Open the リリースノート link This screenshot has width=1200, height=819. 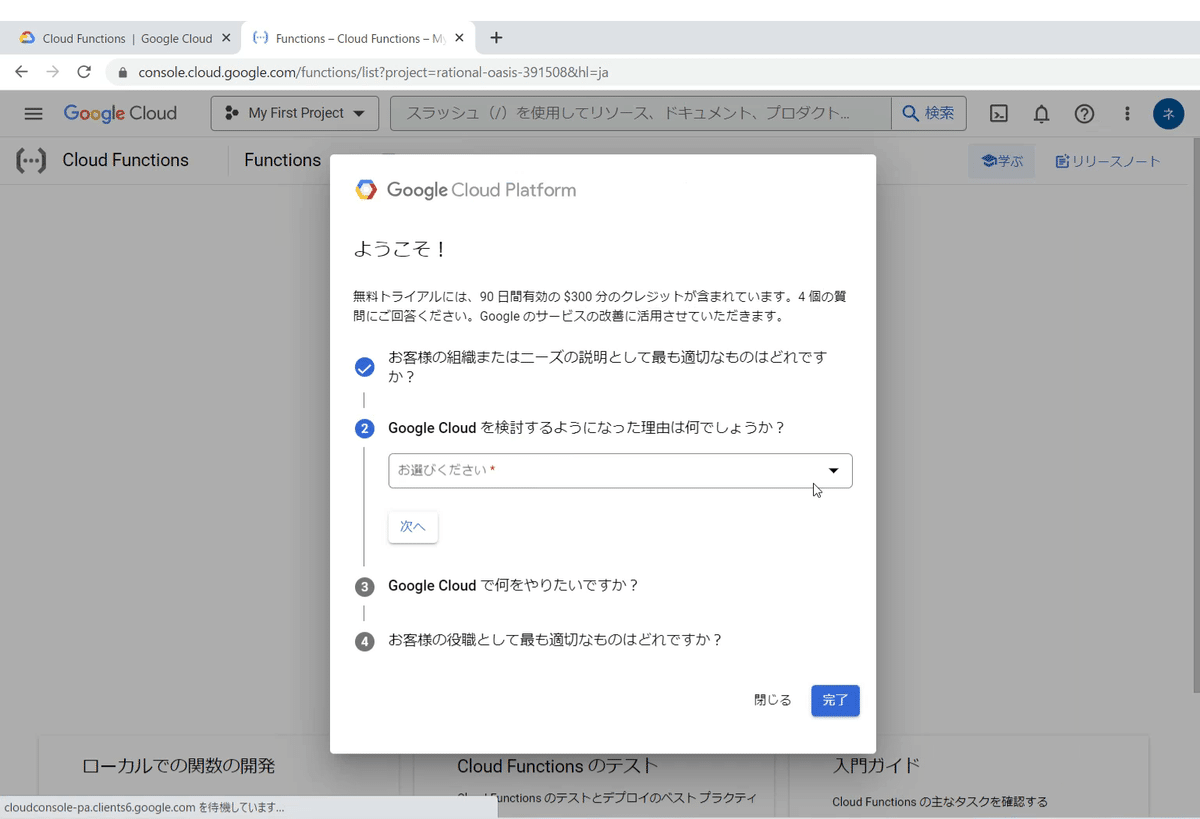tap(1108, 160)
